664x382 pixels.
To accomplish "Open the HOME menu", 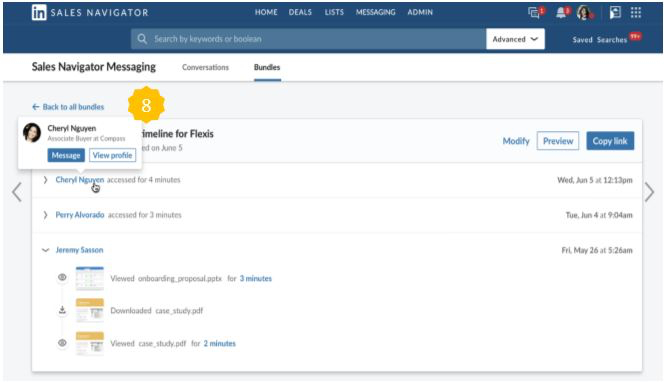I will (266, 12).
